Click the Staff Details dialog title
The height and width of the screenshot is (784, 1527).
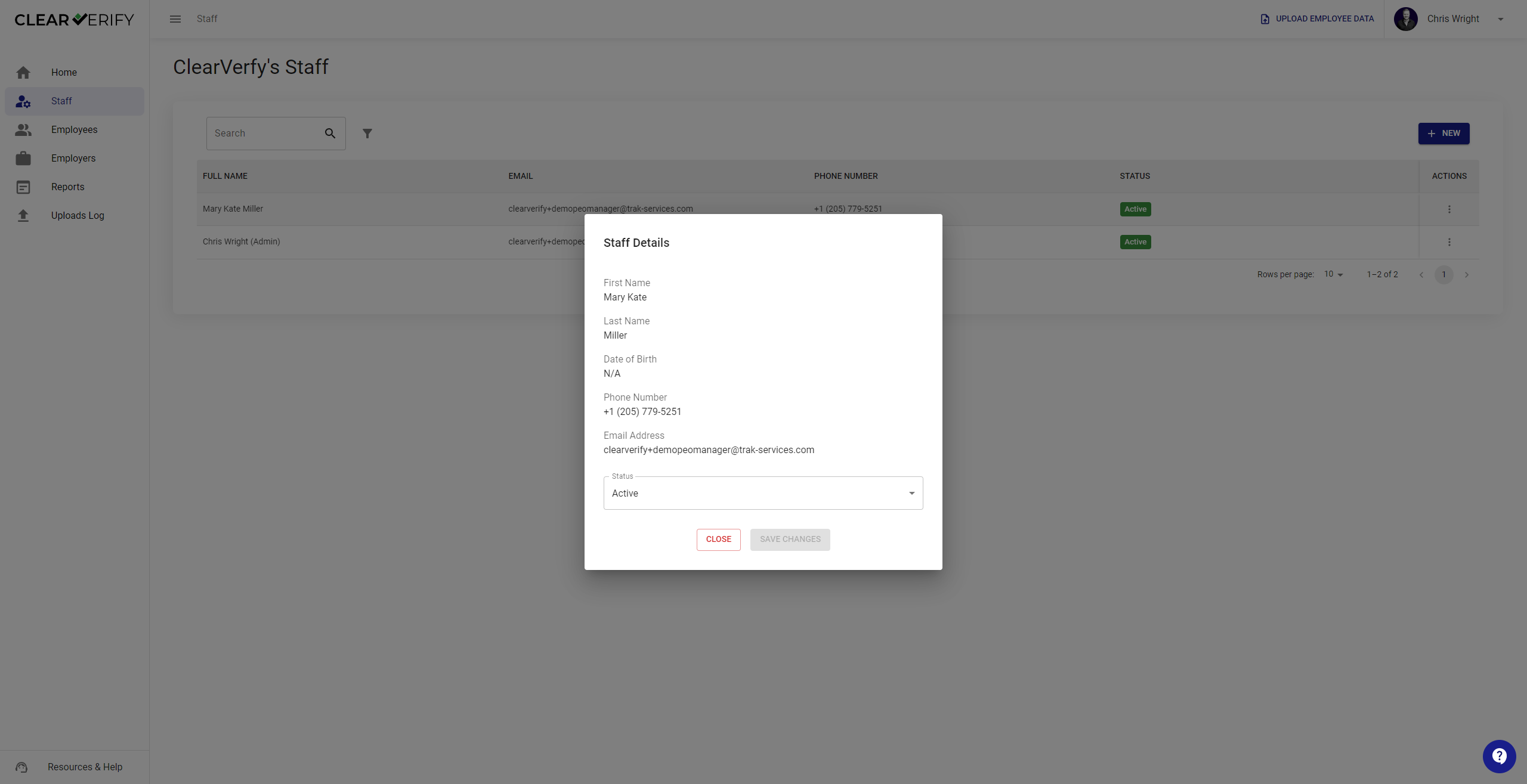(636, 243)
